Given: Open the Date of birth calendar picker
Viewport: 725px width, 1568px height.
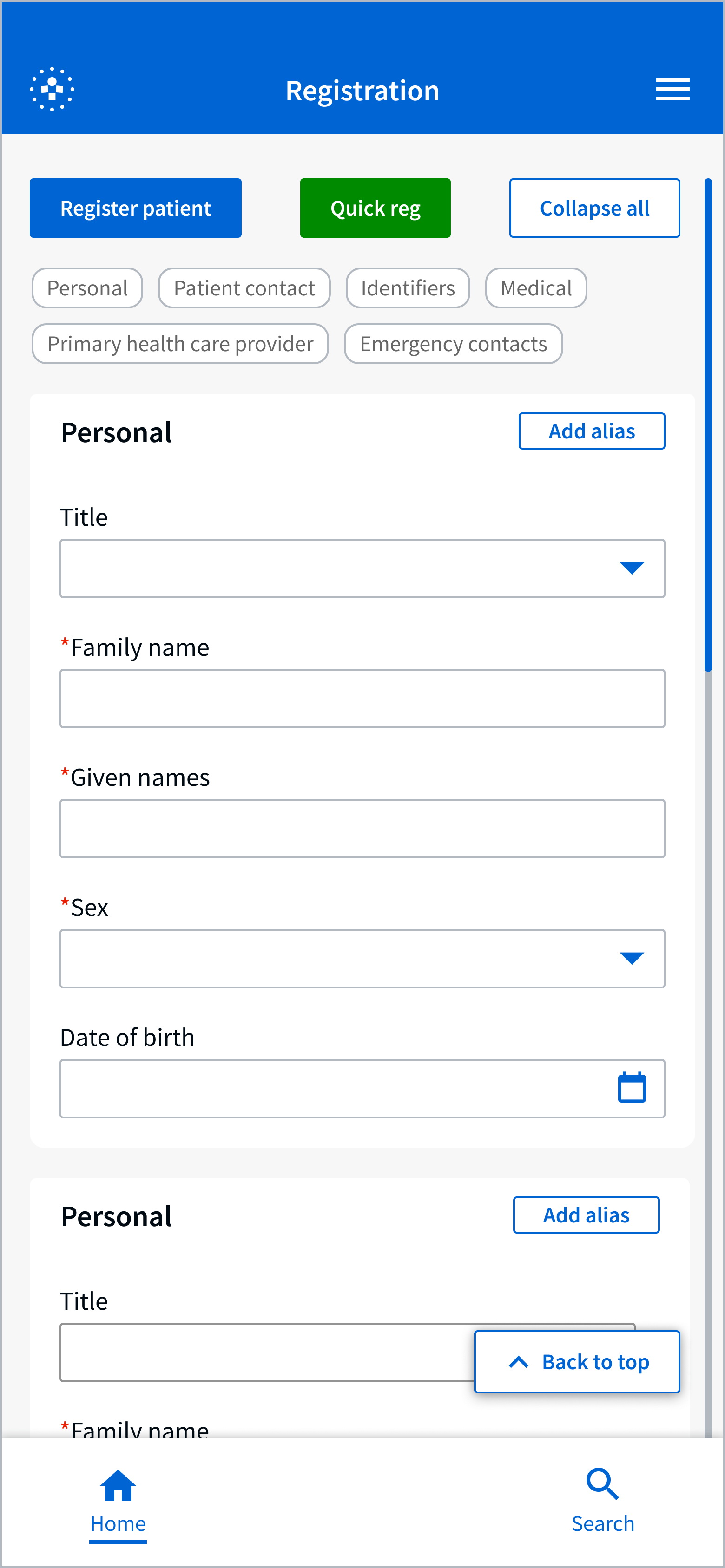Looking at the screenshot, I should [631, 1088].
